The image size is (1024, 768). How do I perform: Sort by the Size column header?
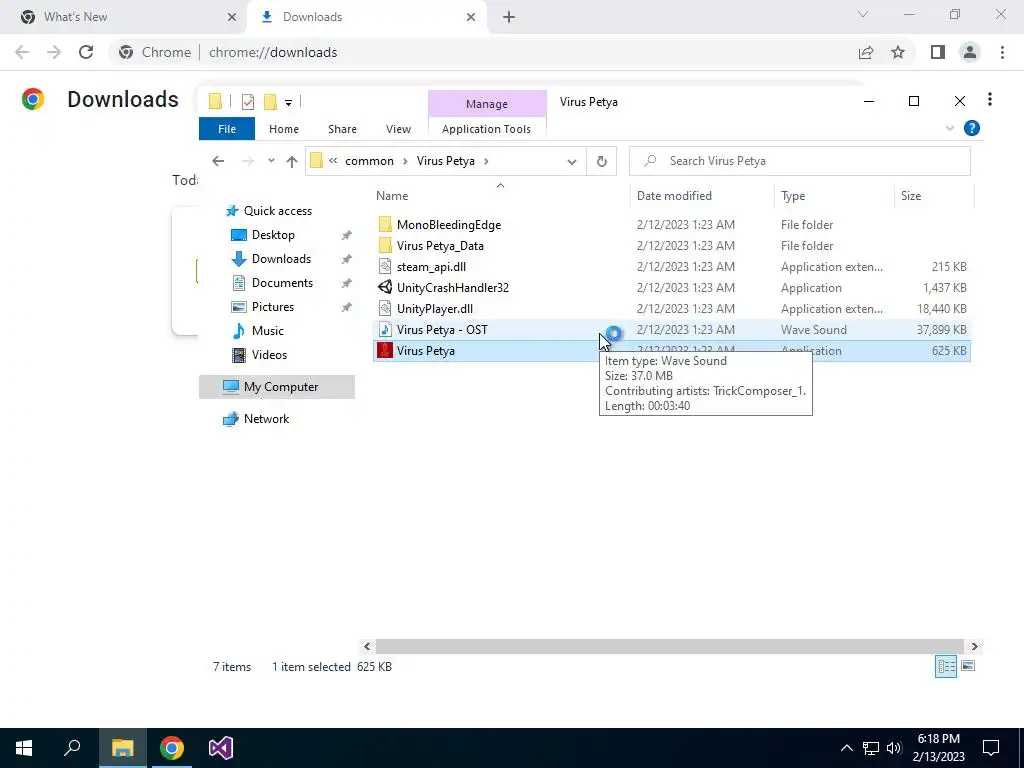tap(911, 196)
